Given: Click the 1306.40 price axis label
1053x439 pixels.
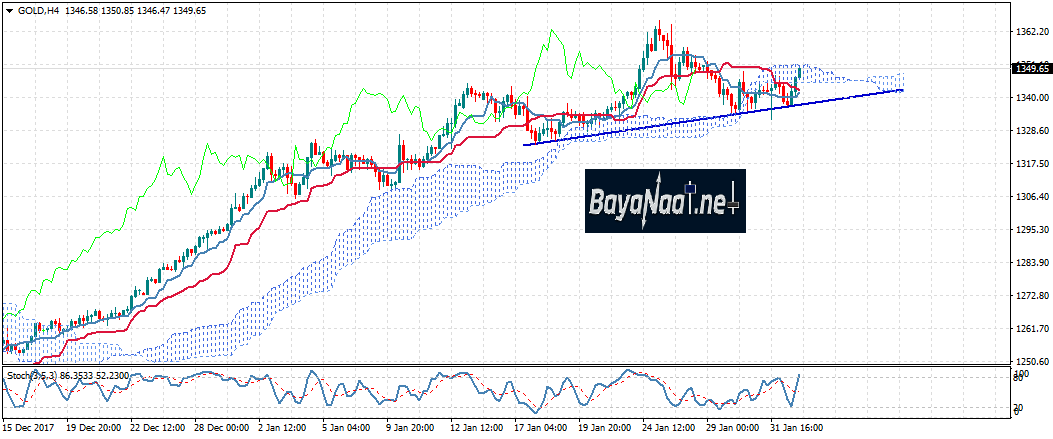Looking at the screenshot, I should pyautogui.click(x=1031, y=197).
